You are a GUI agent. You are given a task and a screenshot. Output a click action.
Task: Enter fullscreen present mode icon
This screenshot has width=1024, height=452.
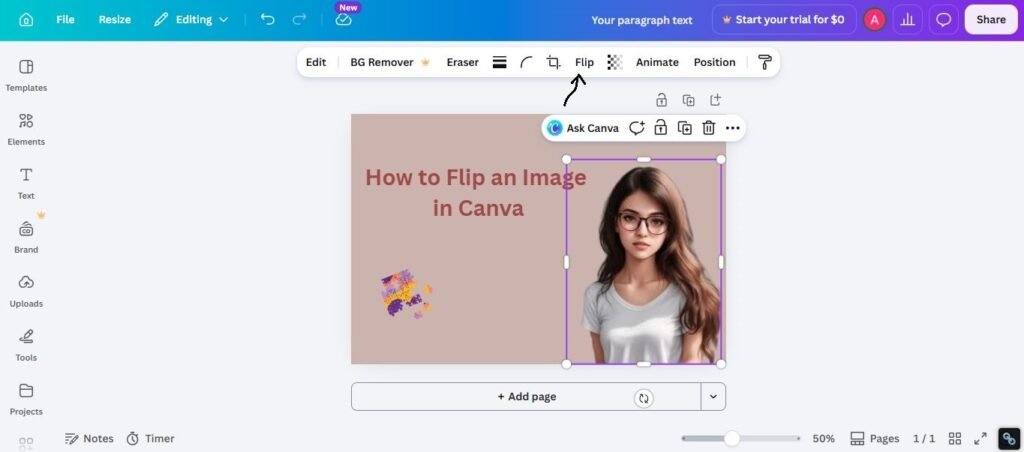[980, 438]
